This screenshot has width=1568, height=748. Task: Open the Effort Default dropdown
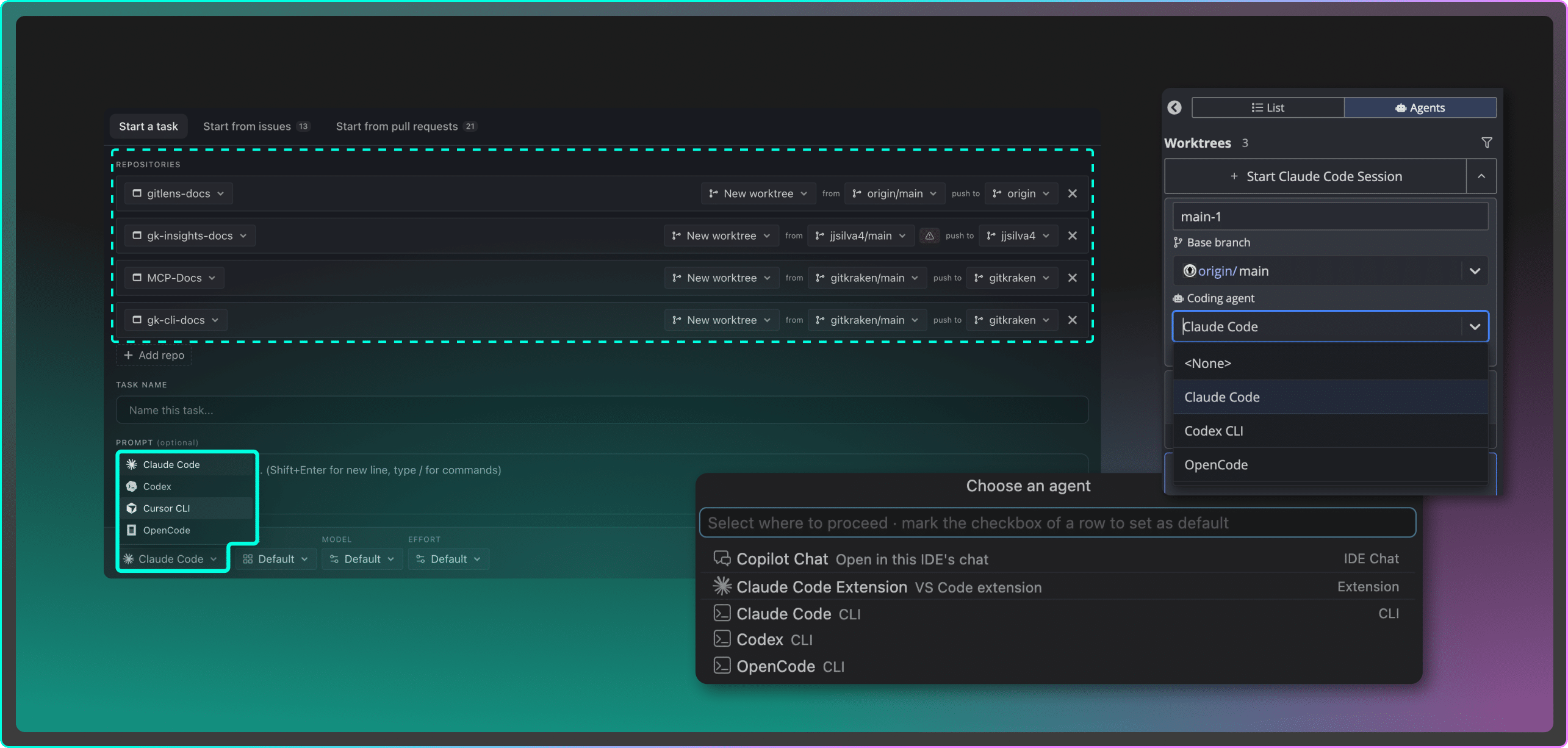(x=448, y=559)
